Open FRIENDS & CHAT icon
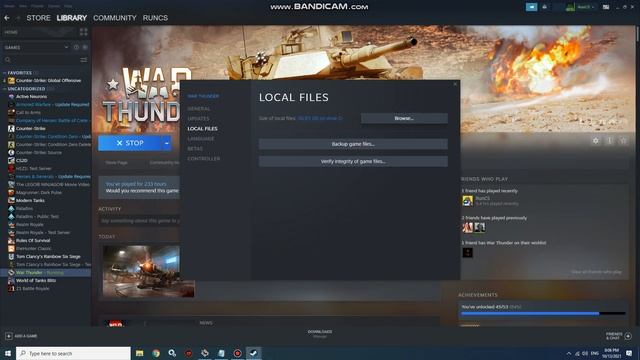Viewport: 640px width, 360px height. pyautogui.click(x=628, y=336)
